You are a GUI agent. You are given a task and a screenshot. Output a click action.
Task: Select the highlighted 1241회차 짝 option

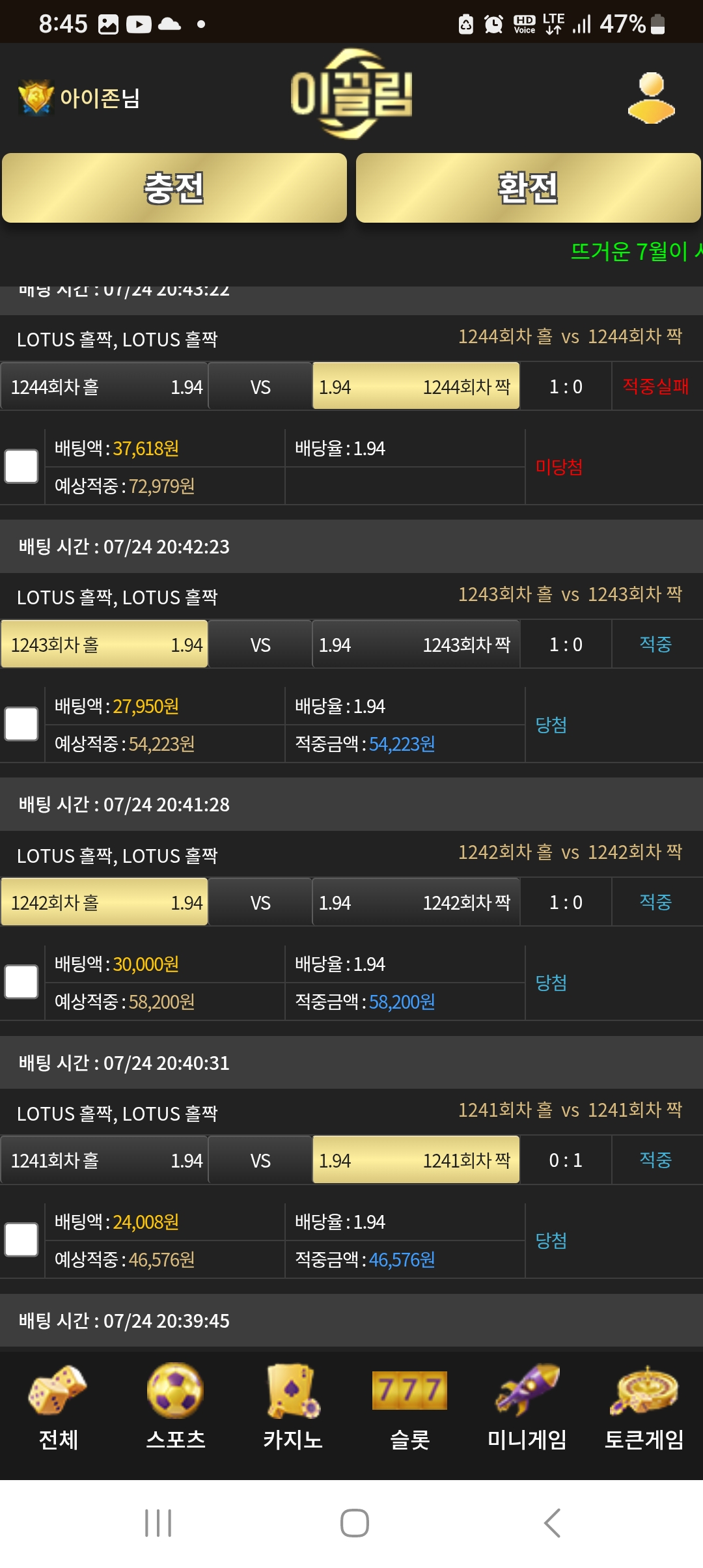coord(416,1160)
